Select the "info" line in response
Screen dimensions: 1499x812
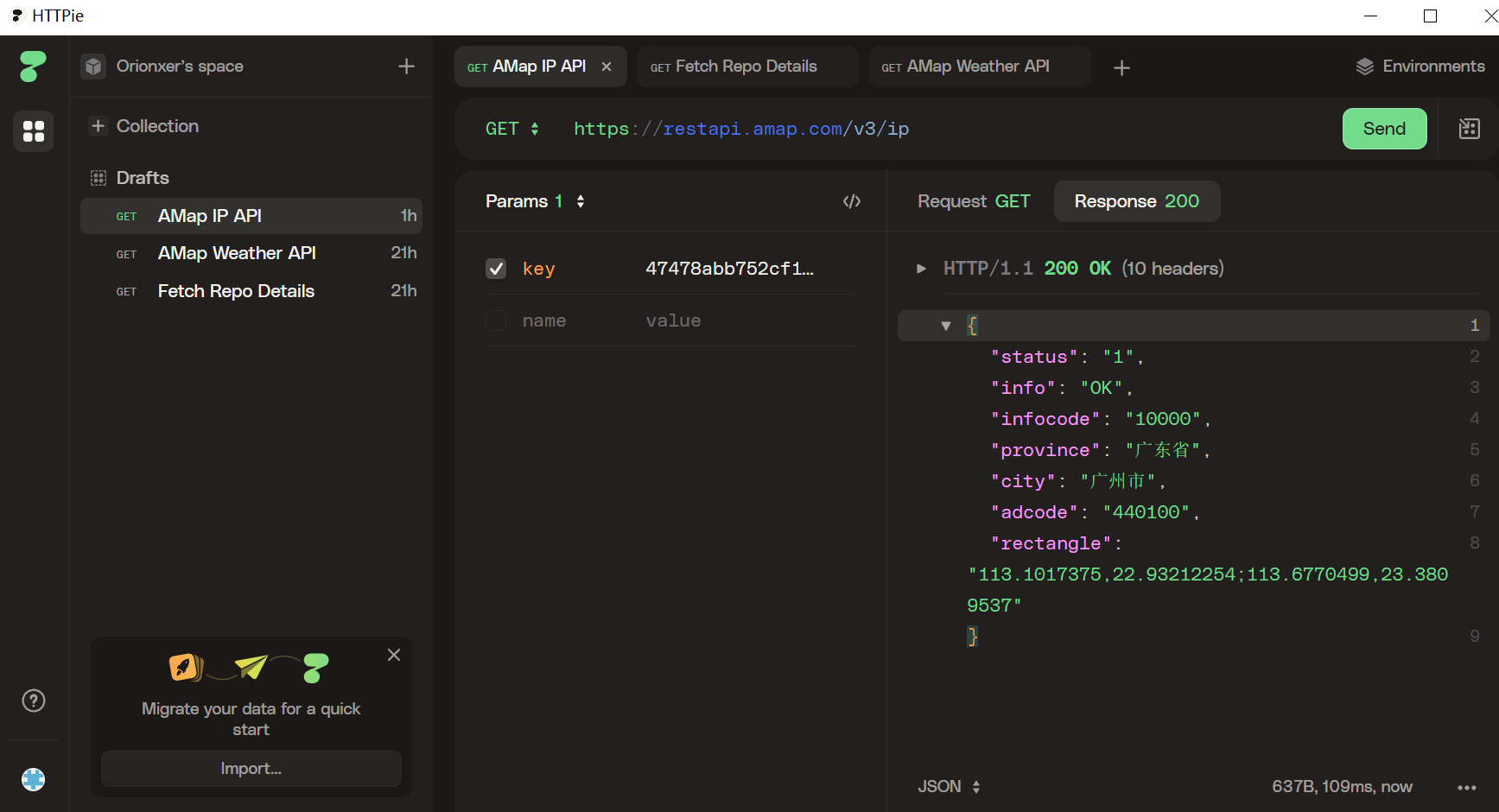[1062, 388]
